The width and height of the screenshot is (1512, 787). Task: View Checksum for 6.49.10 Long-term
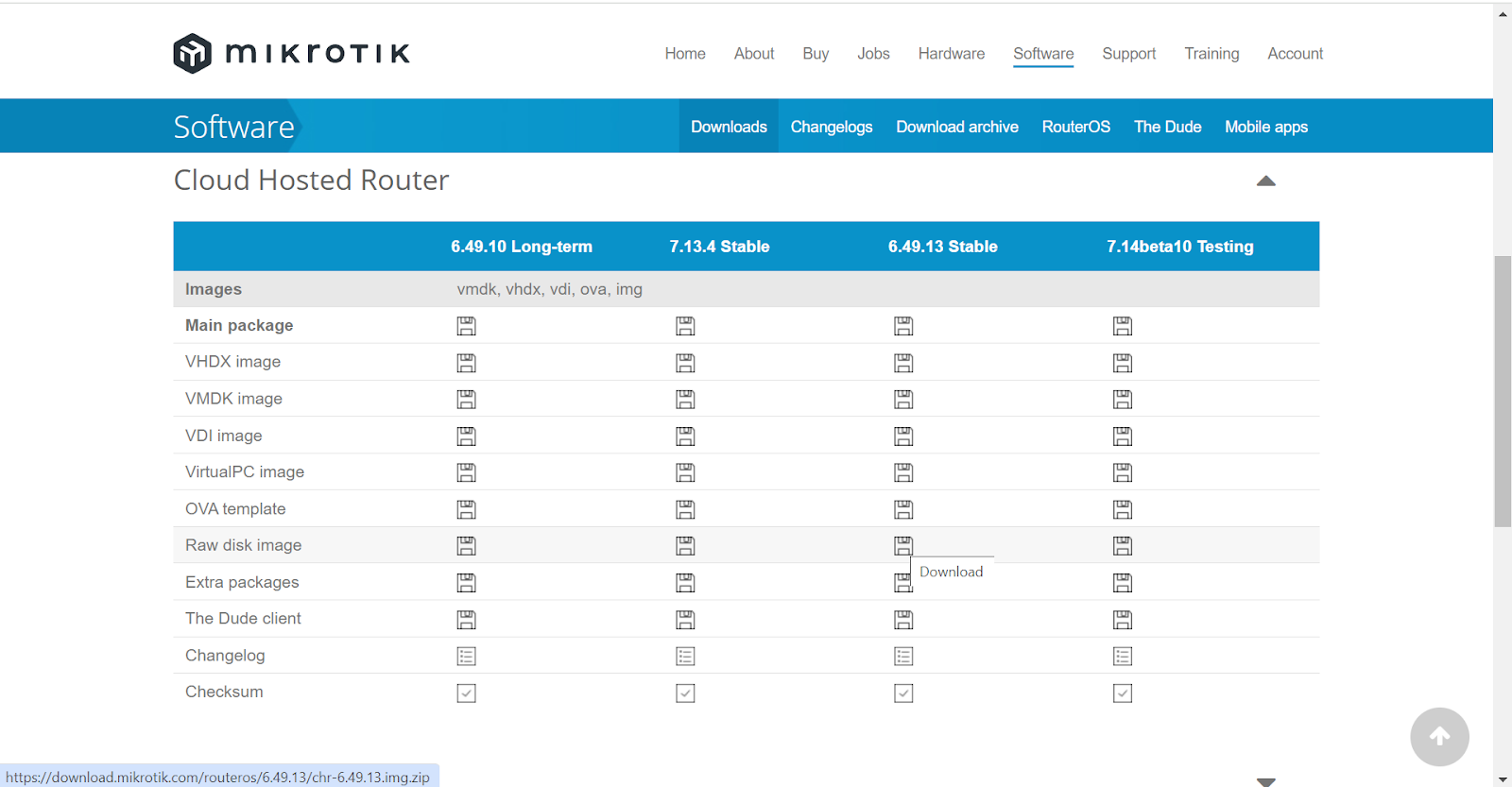point(466,693)
